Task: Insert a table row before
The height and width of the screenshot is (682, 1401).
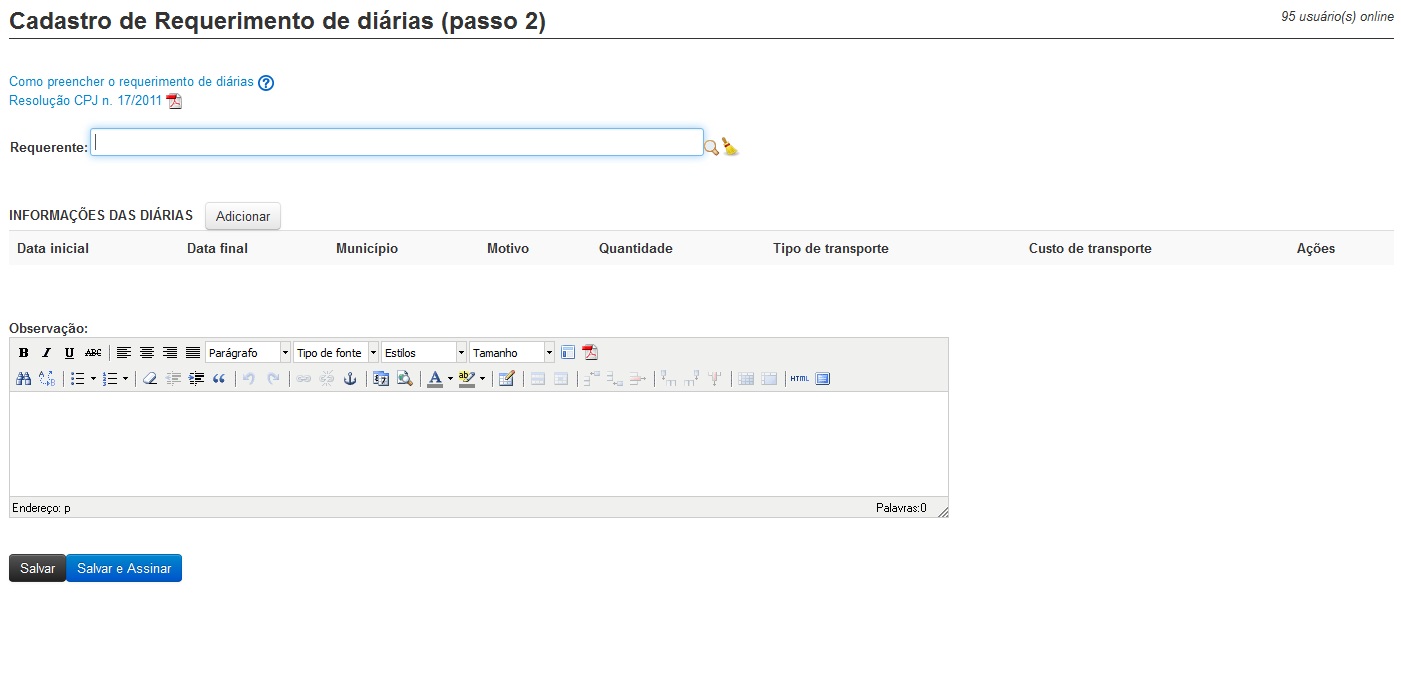Action: (x=591, y=379)
